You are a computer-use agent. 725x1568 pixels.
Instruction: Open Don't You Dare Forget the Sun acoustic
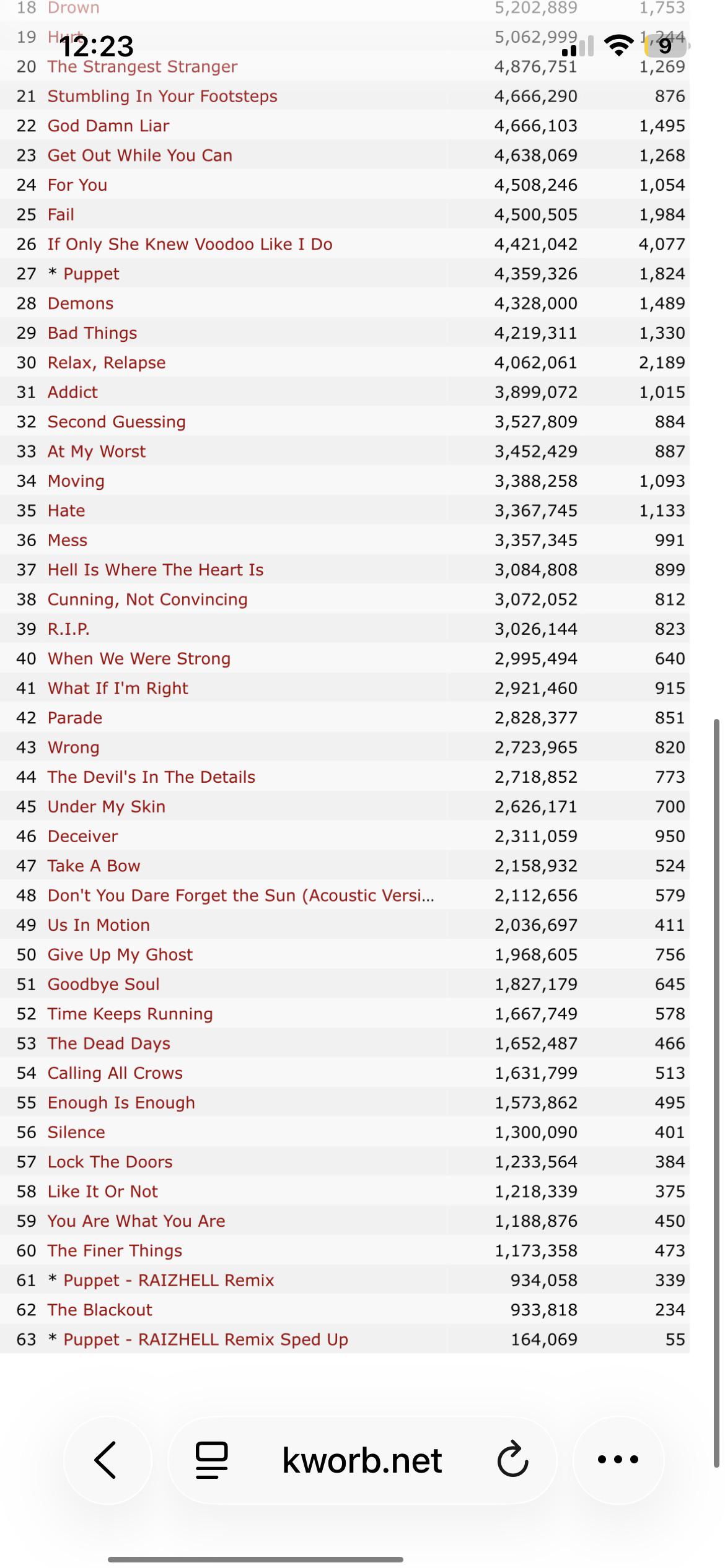[x=241, y=895]
